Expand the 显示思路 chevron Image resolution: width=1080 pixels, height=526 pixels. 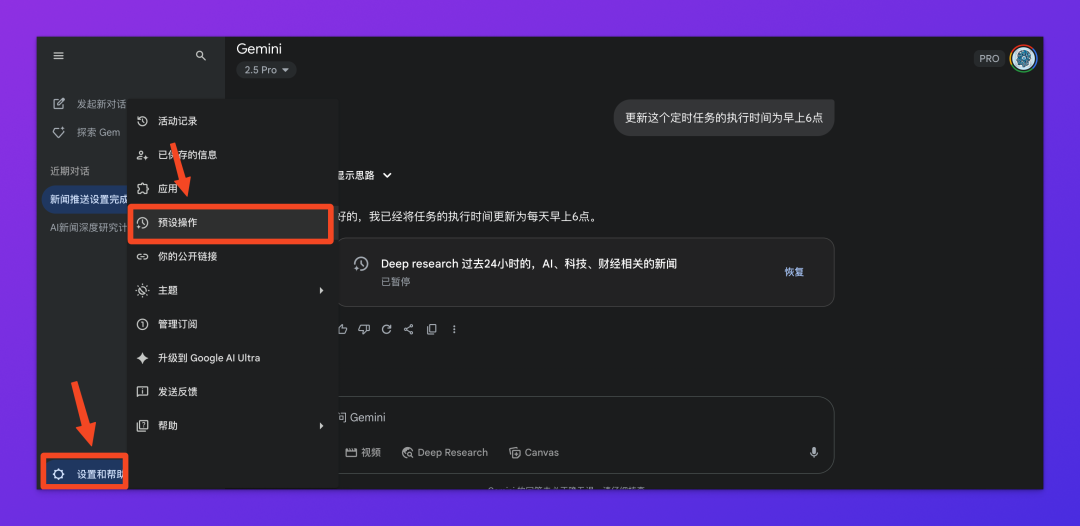coord(387,175)
